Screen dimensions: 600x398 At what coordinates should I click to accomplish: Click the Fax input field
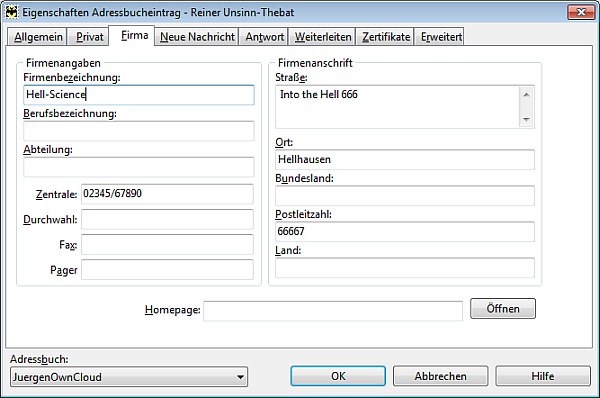167,245
